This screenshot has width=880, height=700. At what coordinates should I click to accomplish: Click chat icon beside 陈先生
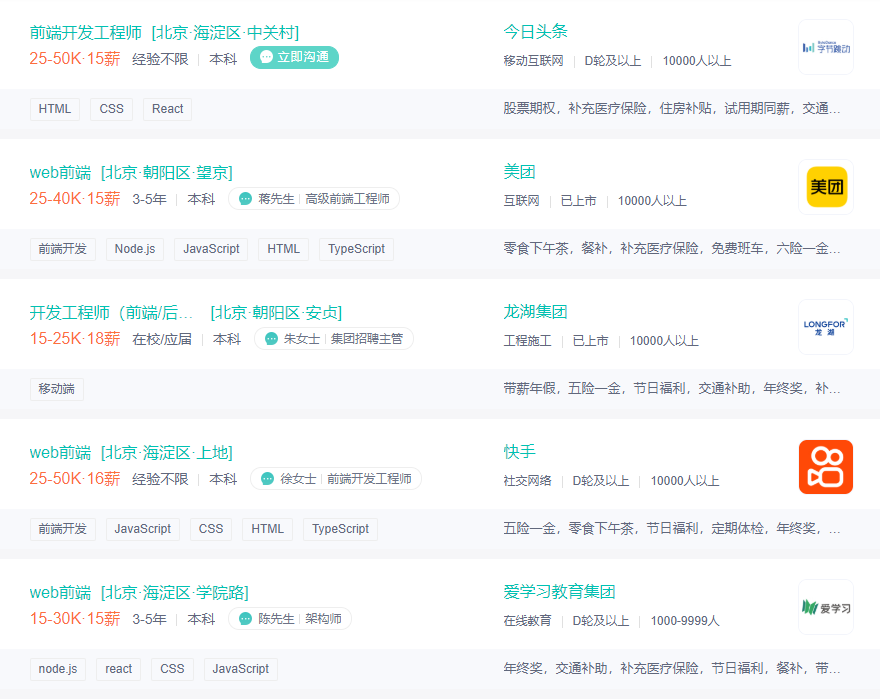pos(246,619)
